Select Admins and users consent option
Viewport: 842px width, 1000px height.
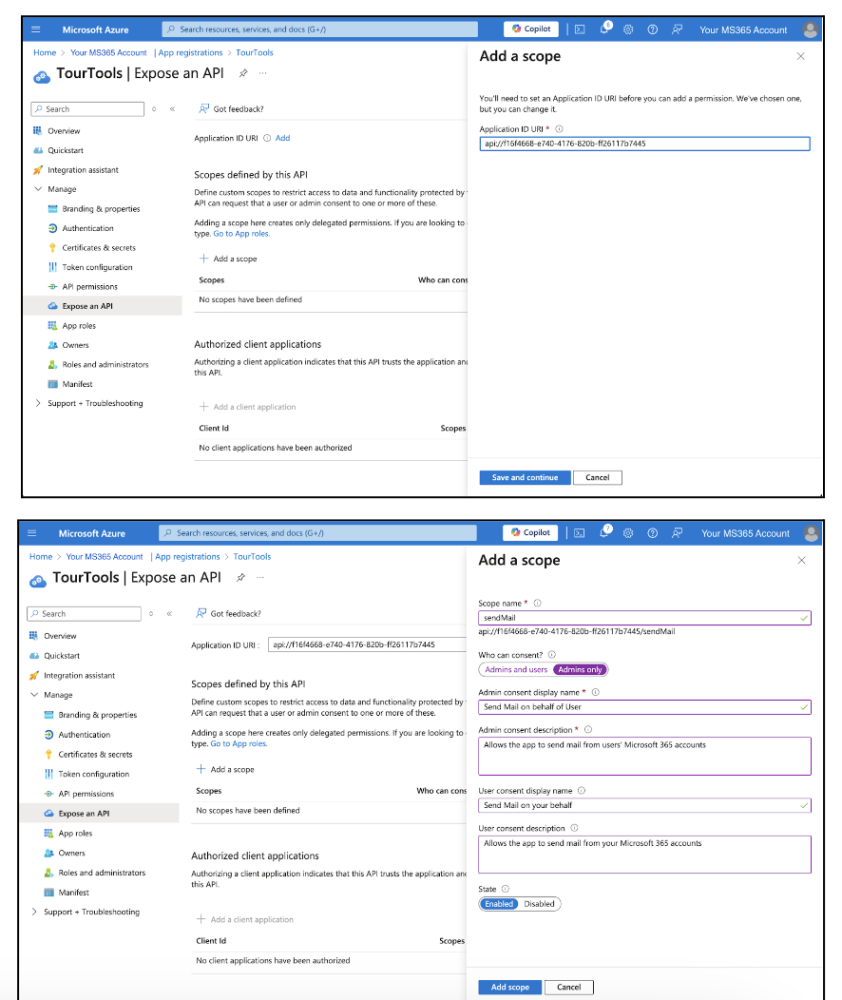click(515, 670)
